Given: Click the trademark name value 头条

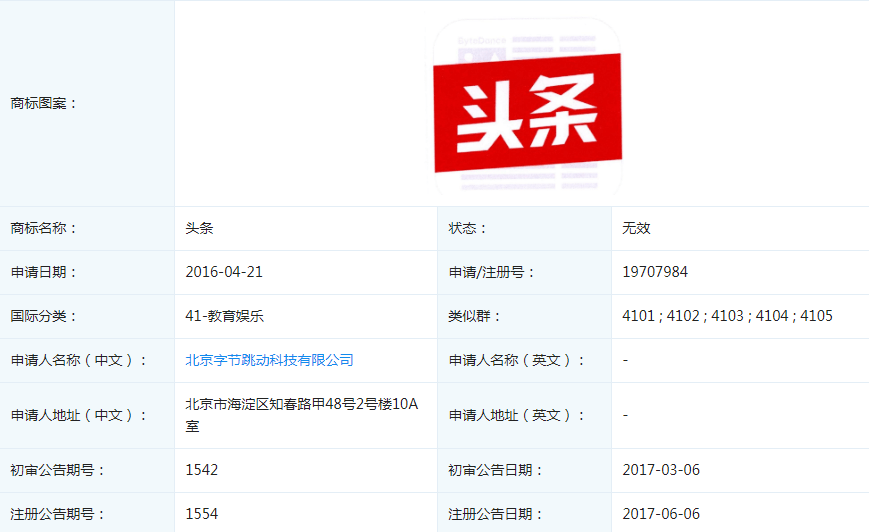Looking at the screenshot, I should 200,228.
